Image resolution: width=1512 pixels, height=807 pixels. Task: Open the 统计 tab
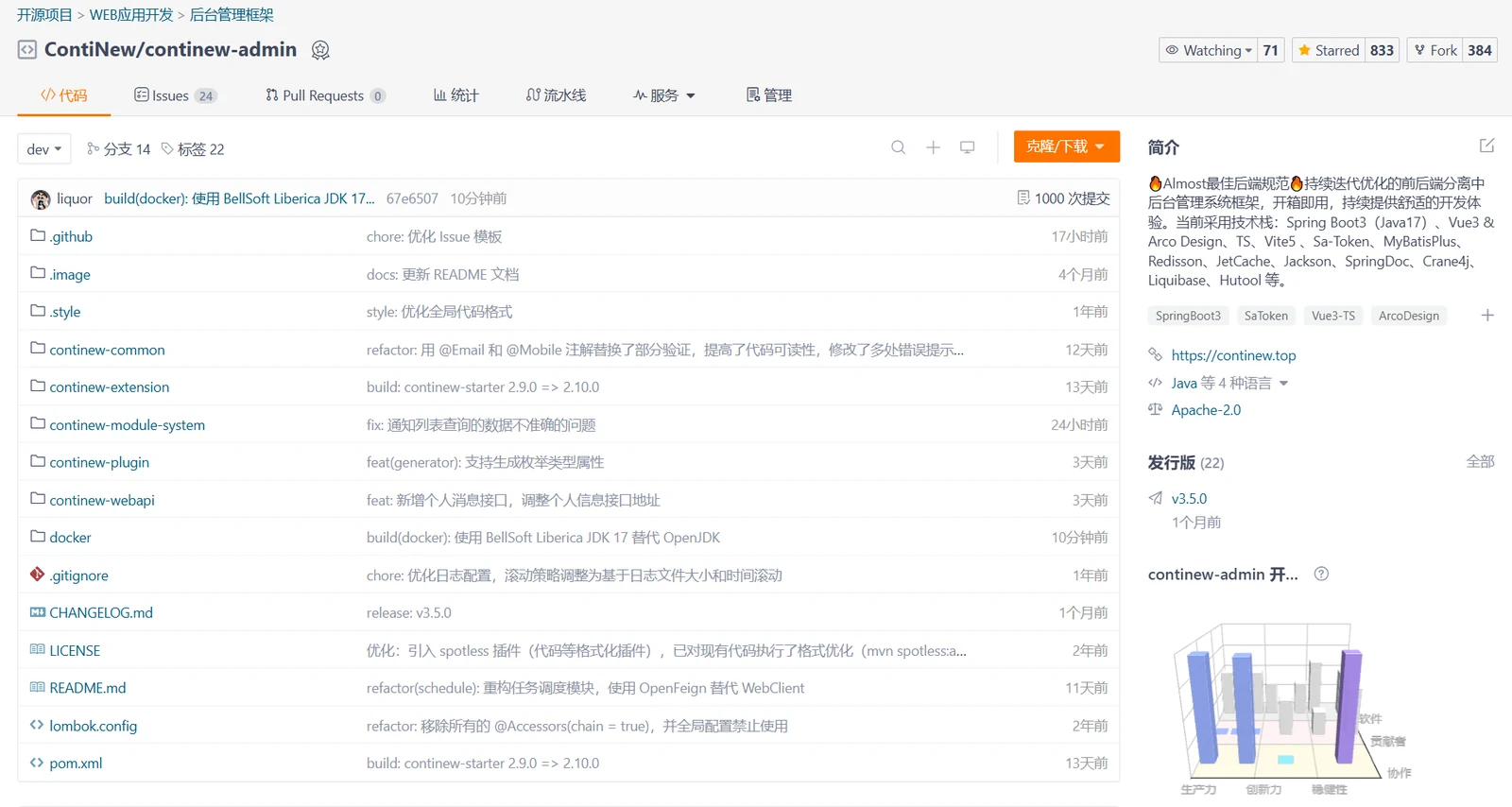coord(456,95)
